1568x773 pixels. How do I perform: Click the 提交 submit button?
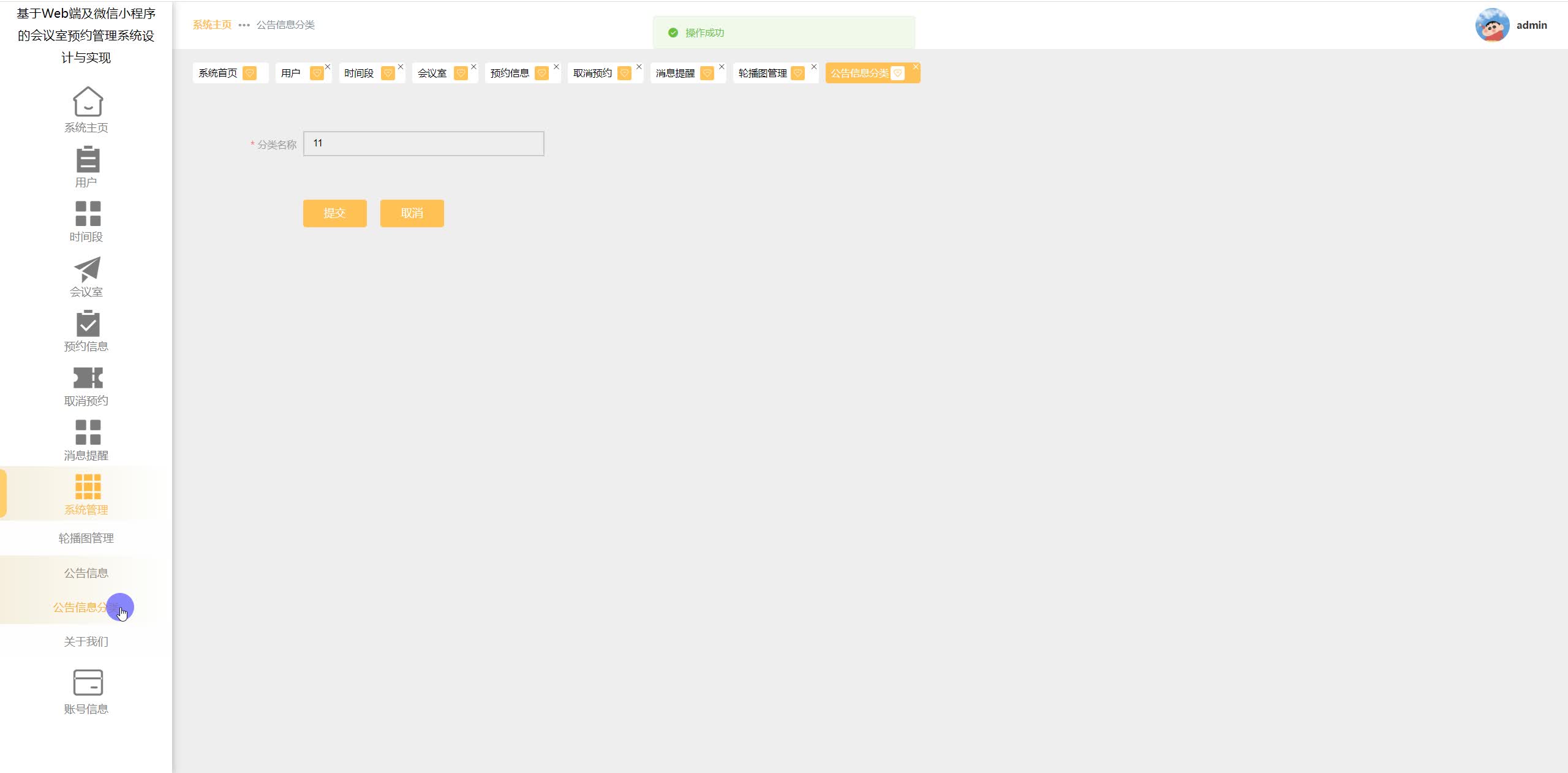pyautogui.click(x=334, y=213)
